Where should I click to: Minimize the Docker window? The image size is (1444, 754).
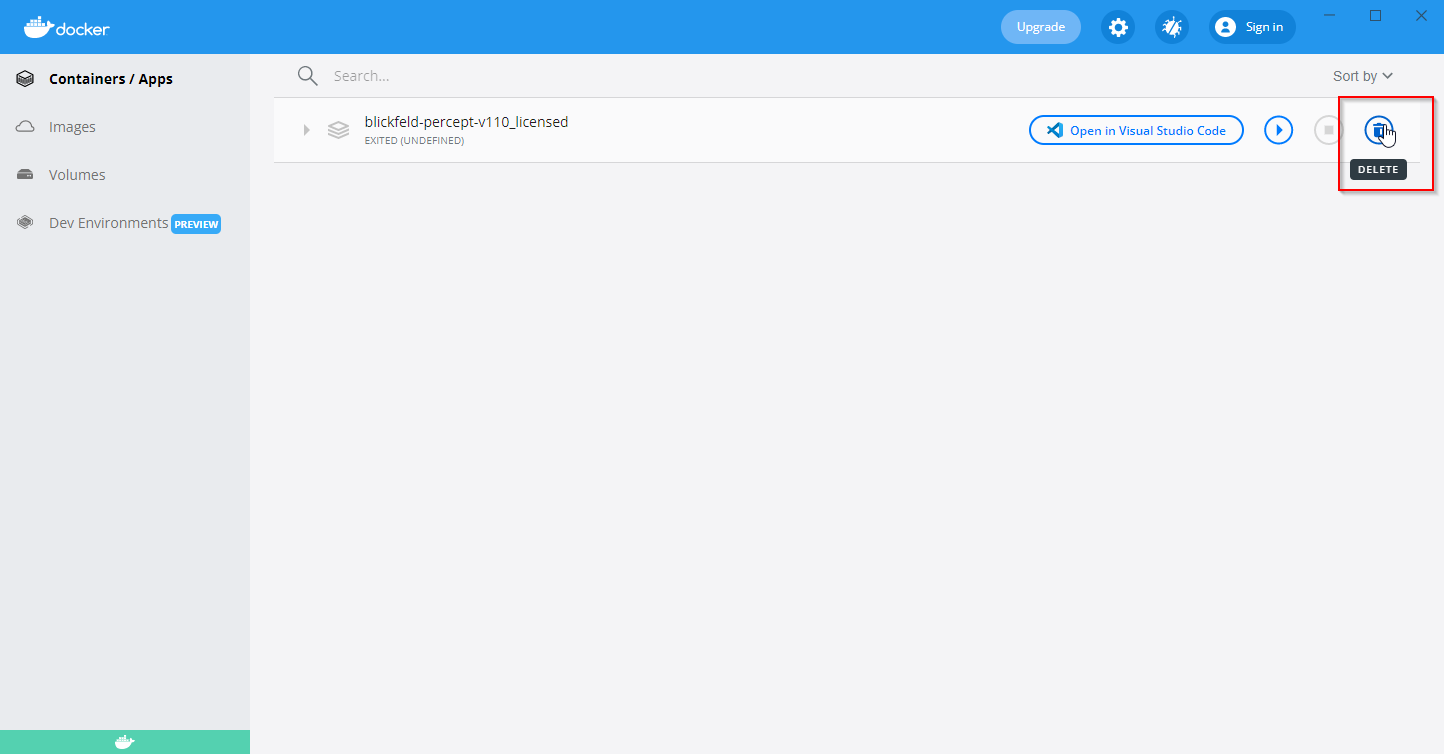tap(1329, 15)
